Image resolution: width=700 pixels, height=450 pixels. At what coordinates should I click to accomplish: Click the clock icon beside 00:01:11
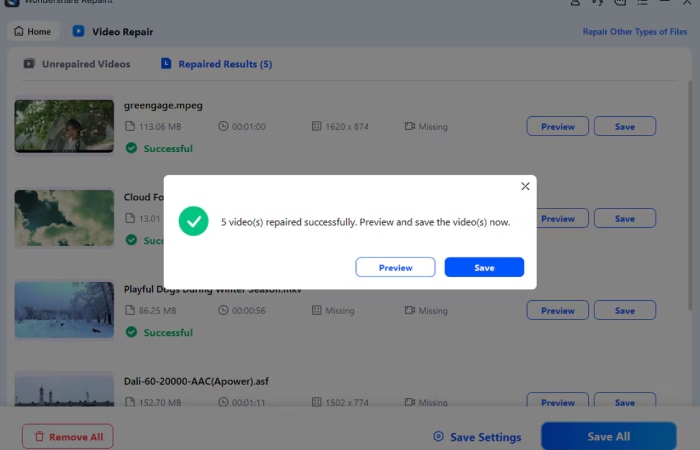click(223, 402)
